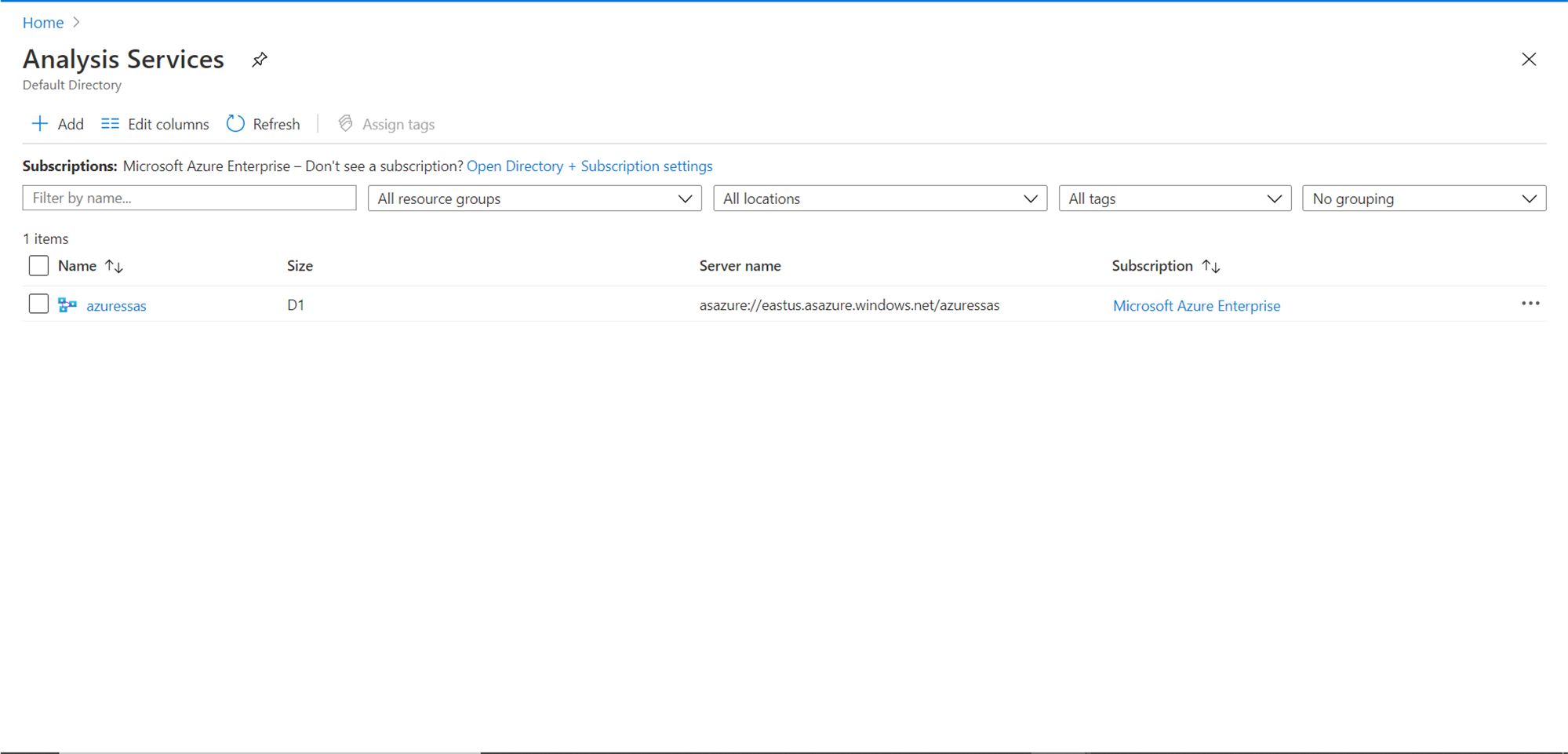Click the Assign tags icon

pos(345,124)
